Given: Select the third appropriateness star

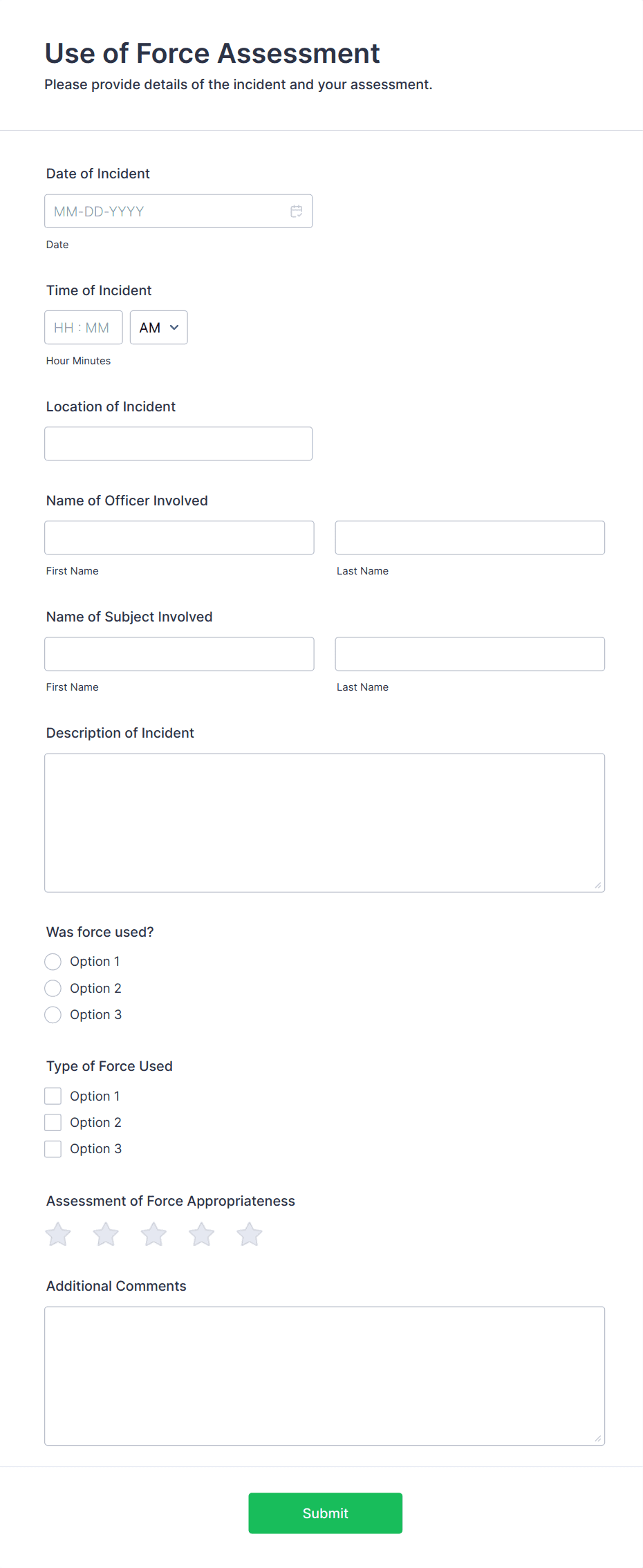Looking at the screenshot, I should point(153,1233).
